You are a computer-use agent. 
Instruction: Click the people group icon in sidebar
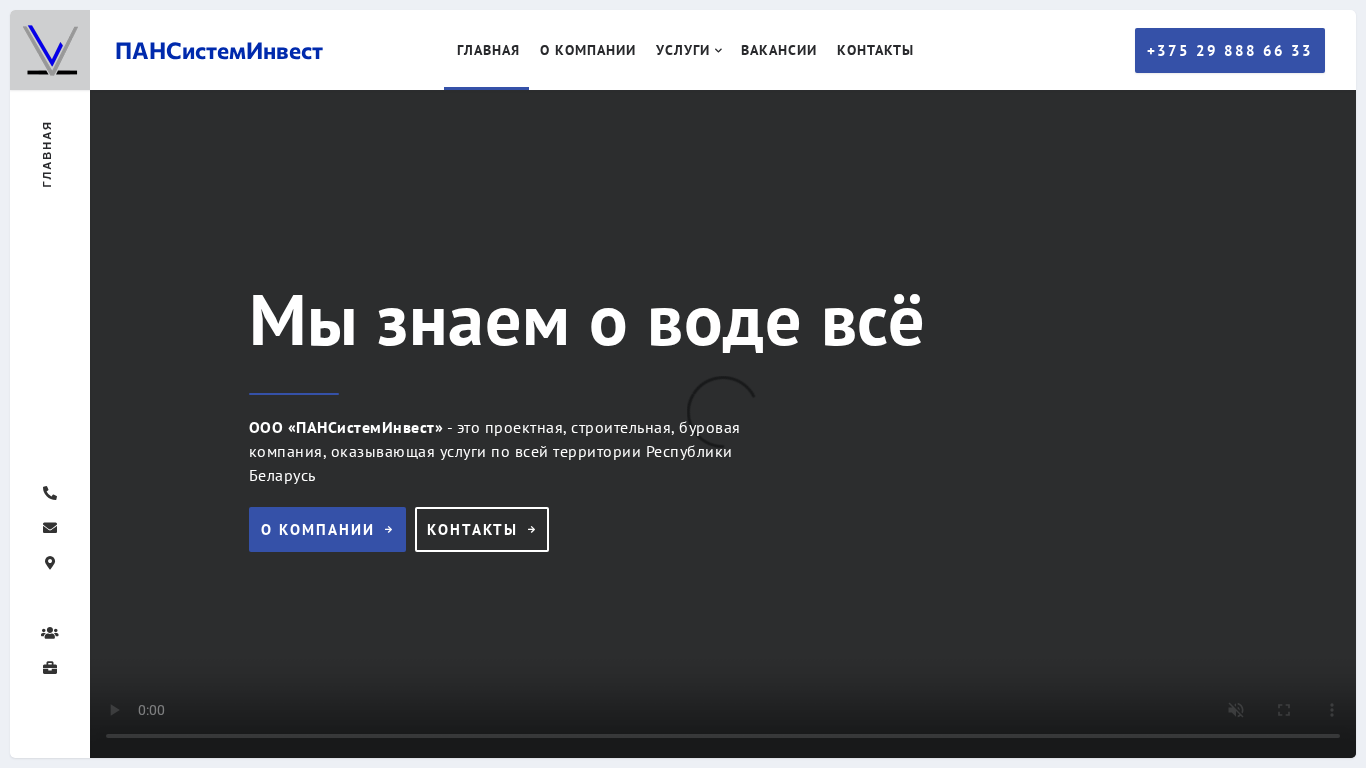(50, 633)
